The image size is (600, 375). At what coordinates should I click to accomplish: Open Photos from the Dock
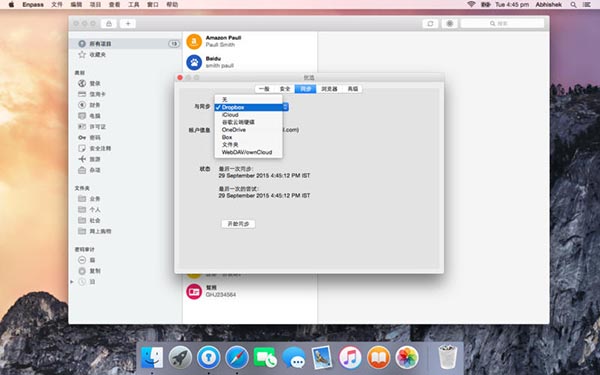tap(407, 357)
